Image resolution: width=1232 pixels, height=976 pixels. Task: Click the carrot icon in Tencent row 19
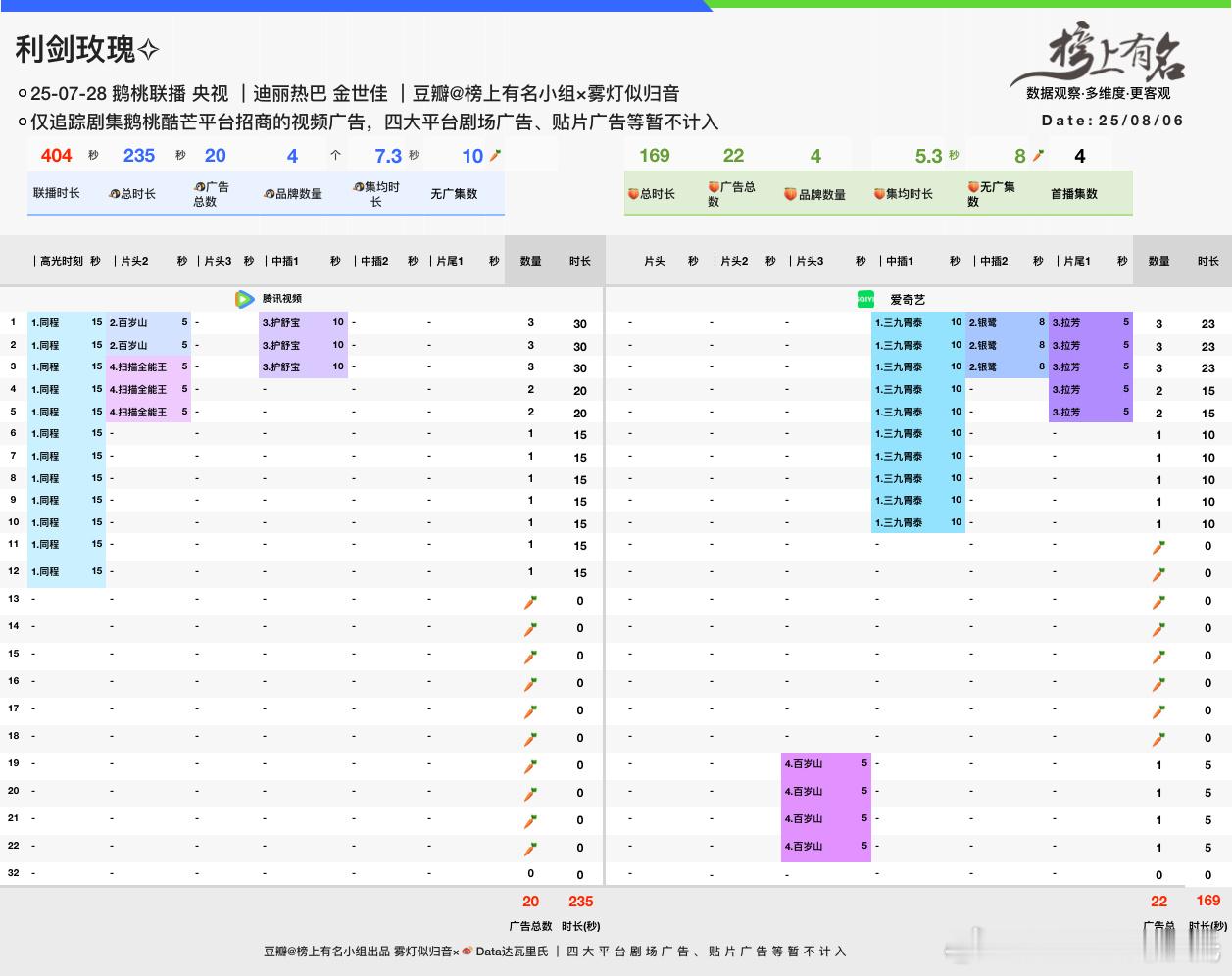530,766
